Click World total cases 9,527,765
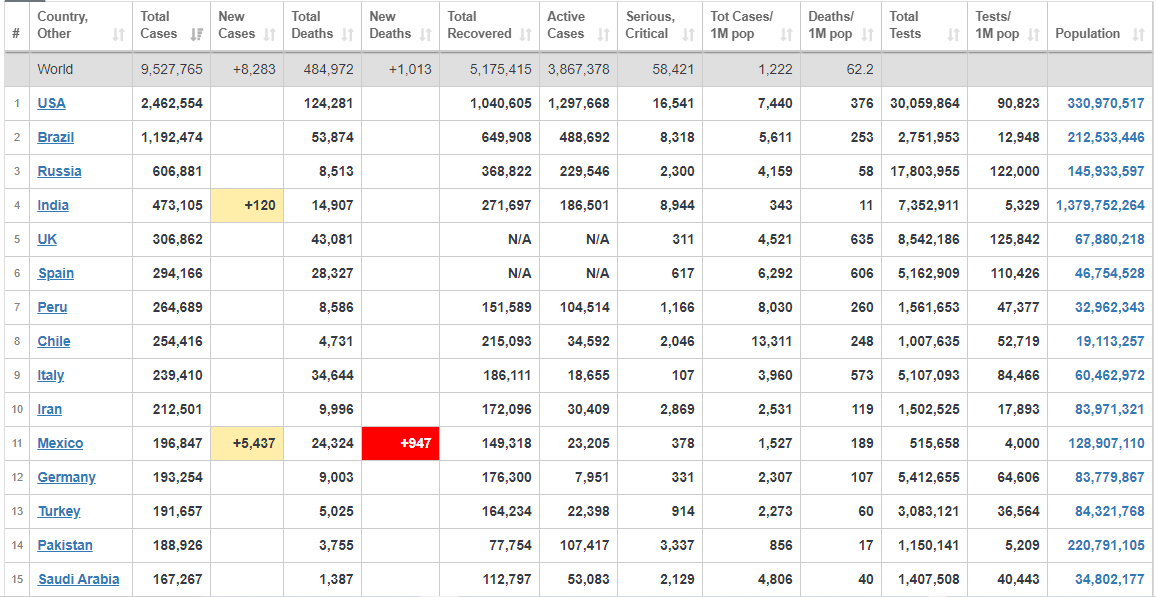Screen dimensions: 1156x597 [171, 70]
